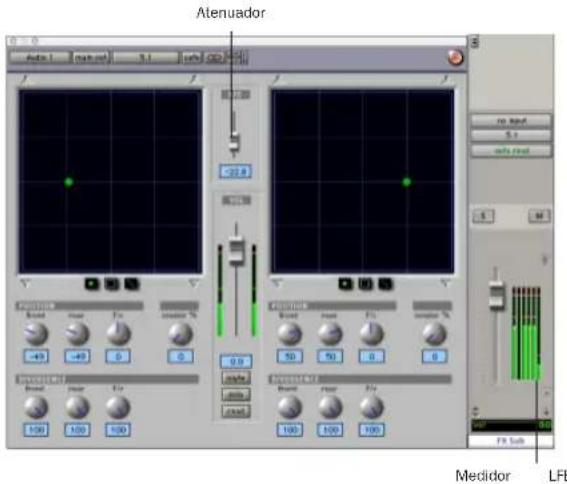The image size is (567, 484).
Task: Click the left panner Position F/R knob
Action: click(x=118, y=334)
